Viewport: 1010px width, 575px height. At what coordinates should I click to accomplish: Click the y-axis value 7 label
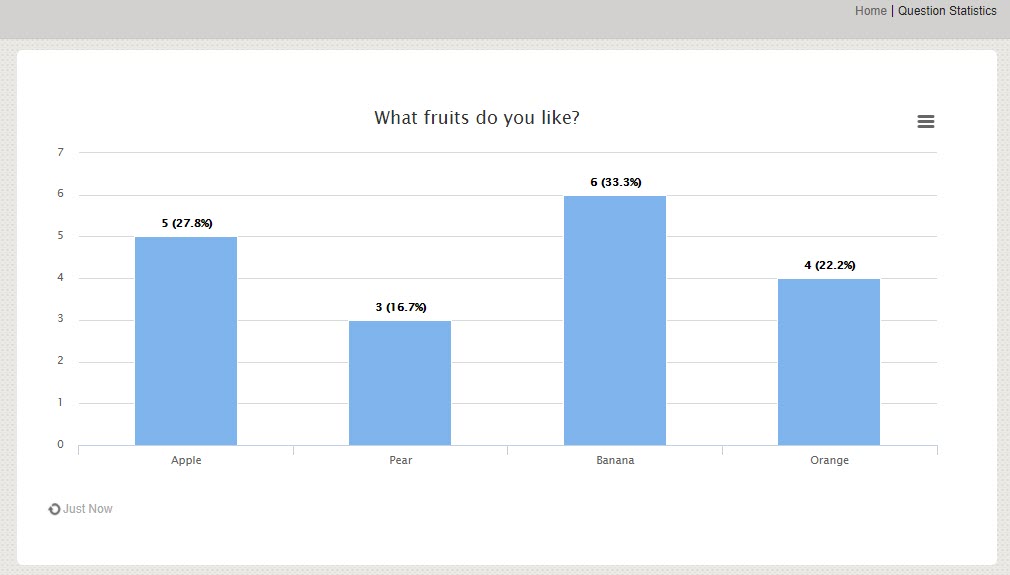[x=60, y=152]
